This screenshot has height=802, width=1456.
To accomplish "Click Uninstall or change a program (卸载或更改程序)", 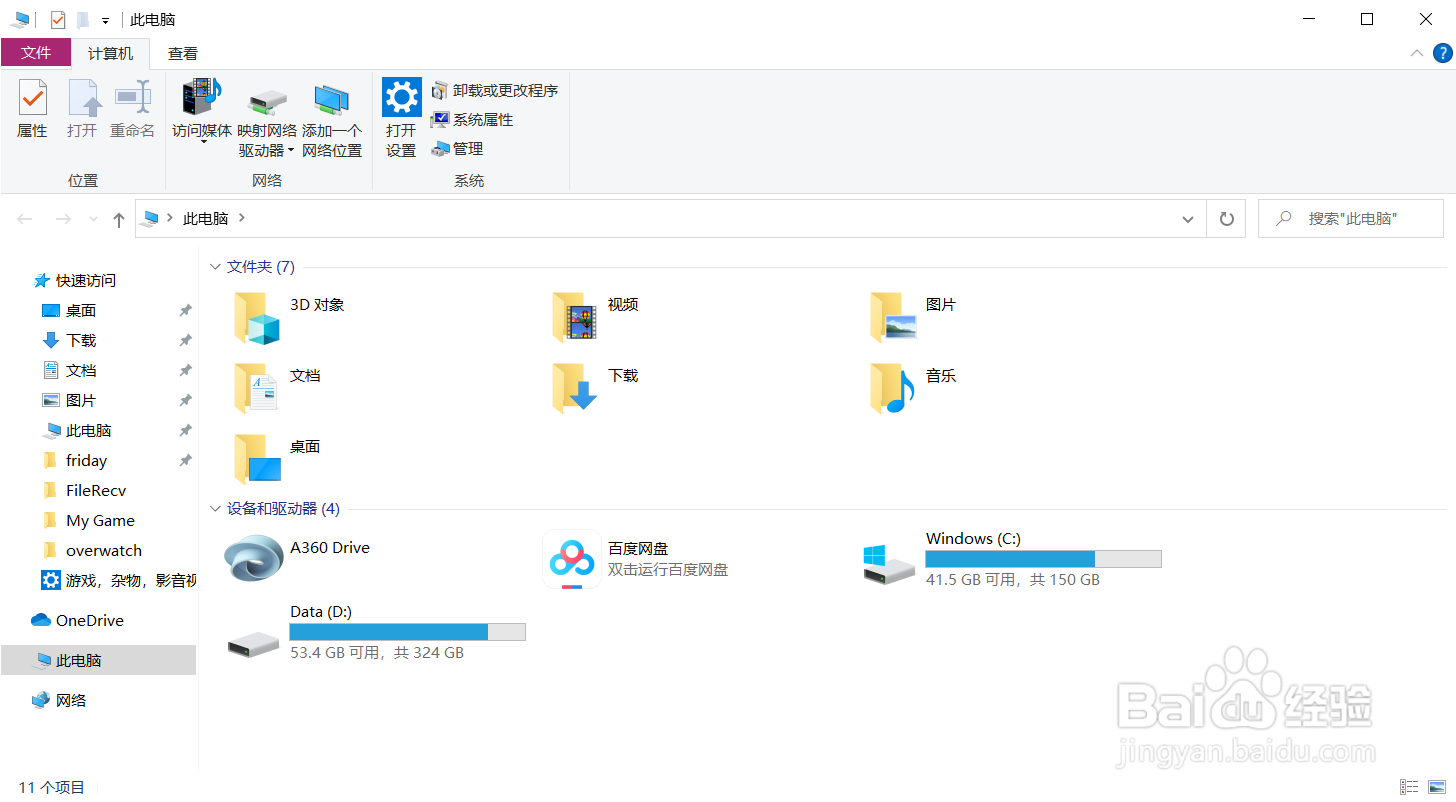I will [495, 91].
